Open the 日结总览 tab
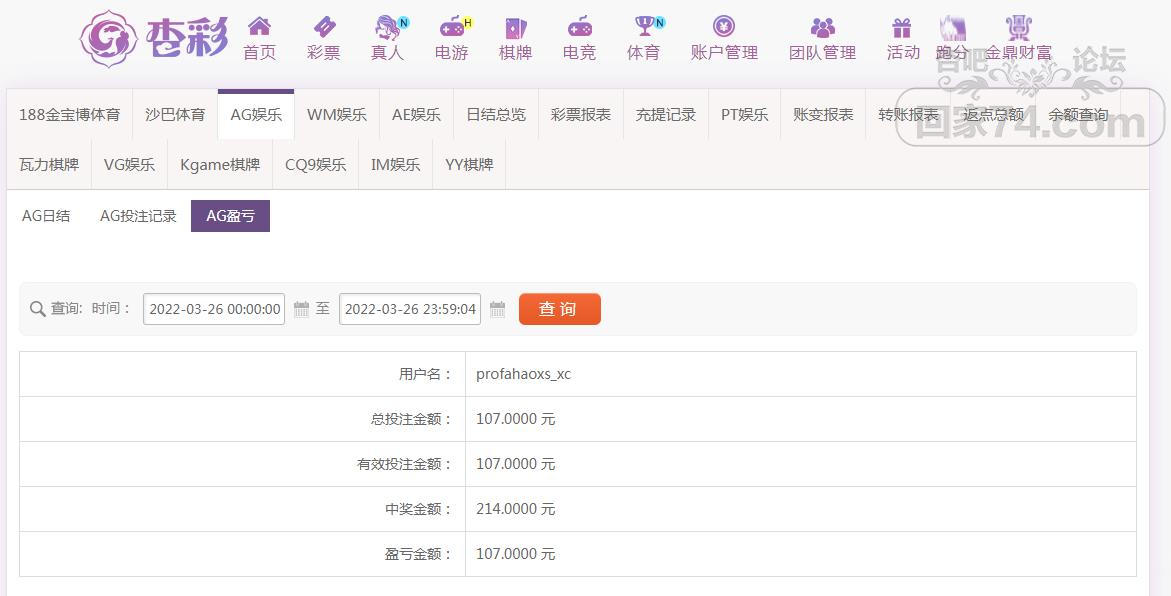This screenshot has height=596, width=1171. click(x=496, y=114)
